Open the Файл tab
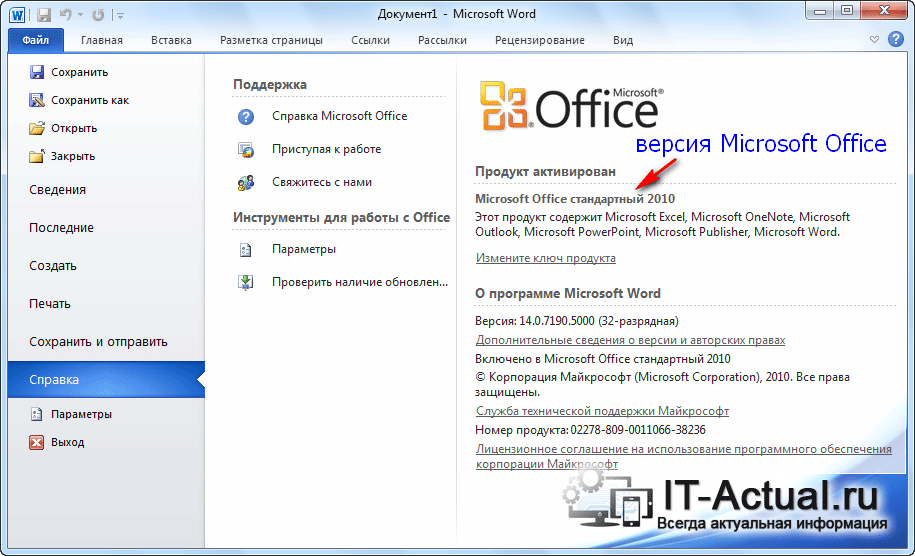This screenshot has height=556, width=915. [x=36, y=40]
